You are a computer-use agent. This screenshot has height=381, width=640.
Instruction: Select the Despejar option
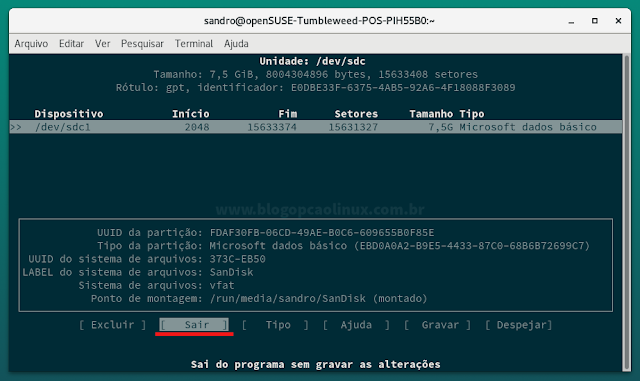[519, 325]
